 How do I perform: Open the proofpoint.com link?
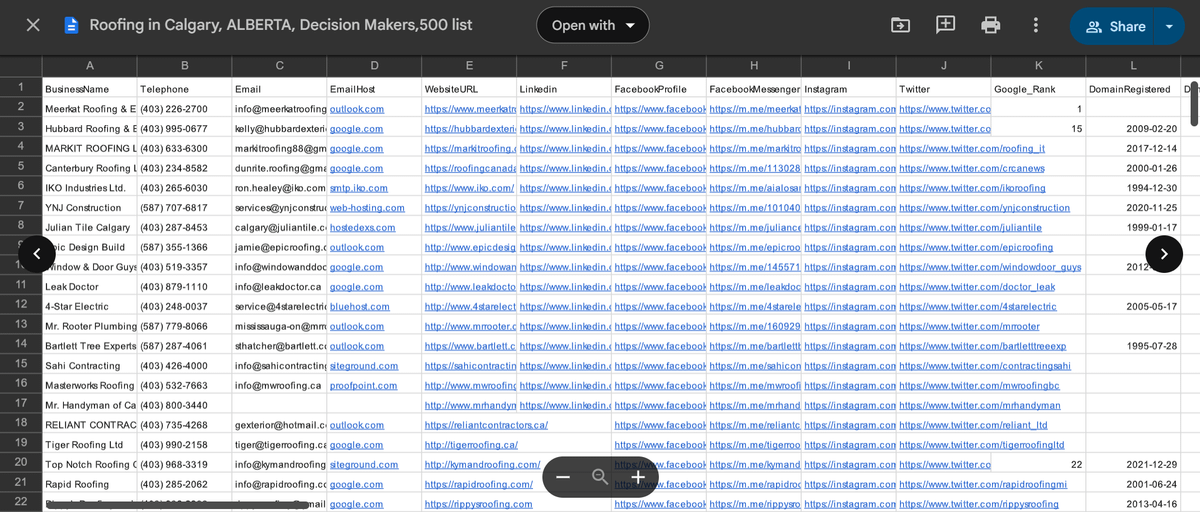click(x=363, y=385)
